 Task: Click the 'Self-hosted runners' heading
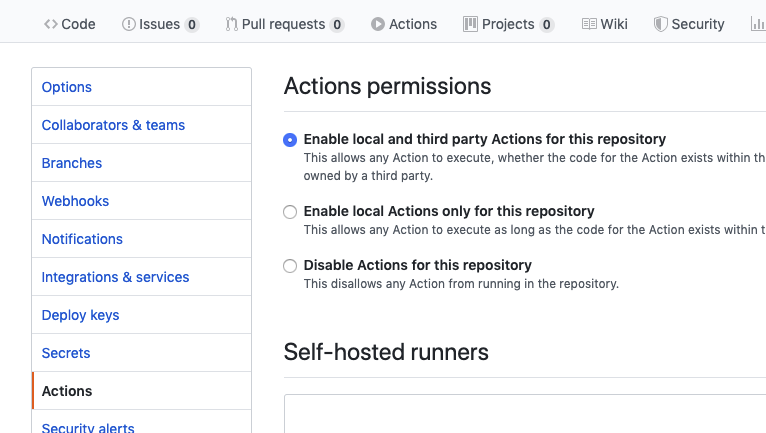[386, 352]
